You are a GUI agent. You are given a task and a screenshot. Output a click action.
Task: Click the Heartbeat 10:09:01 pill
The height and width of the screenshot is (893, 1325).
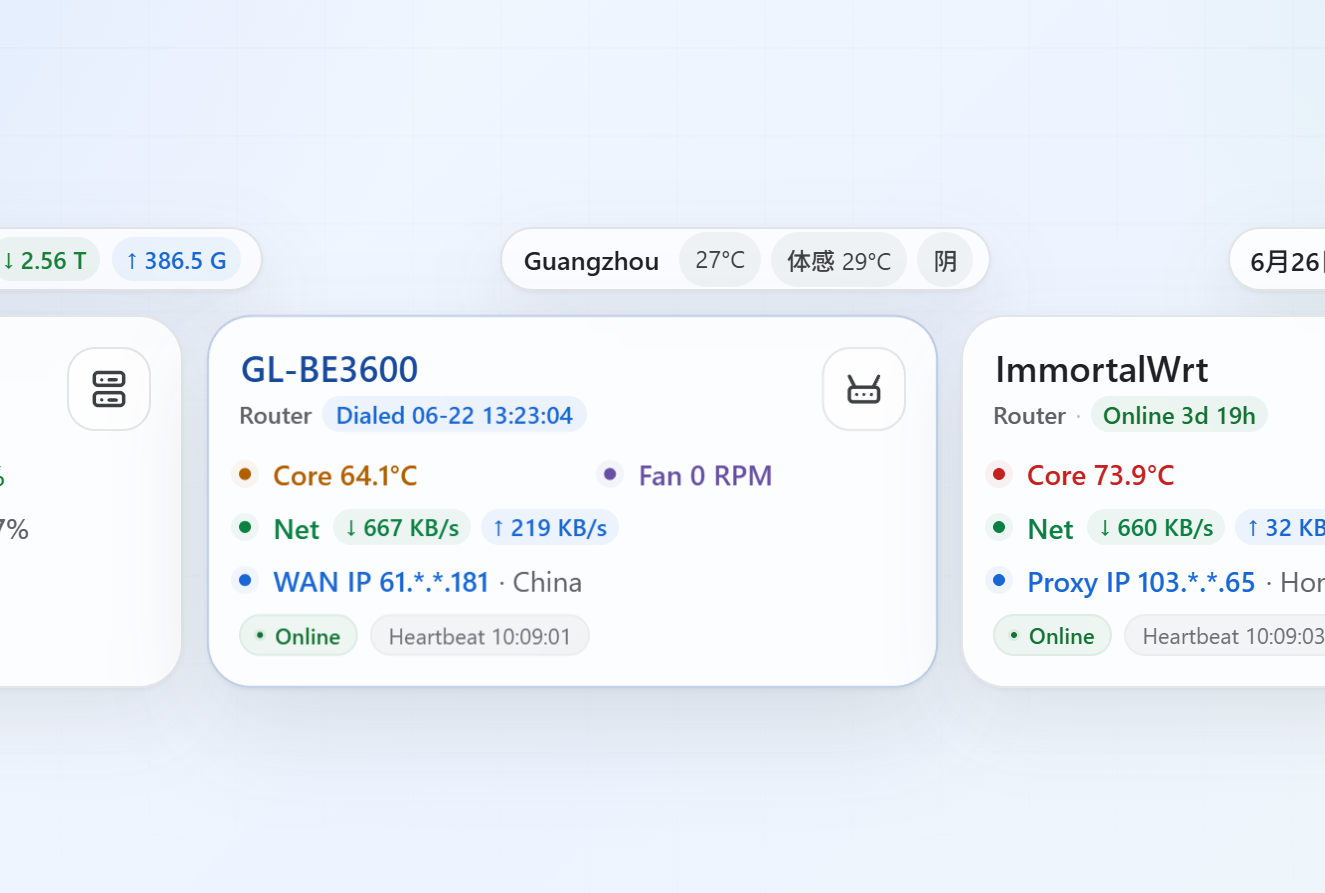coord(480,636)
